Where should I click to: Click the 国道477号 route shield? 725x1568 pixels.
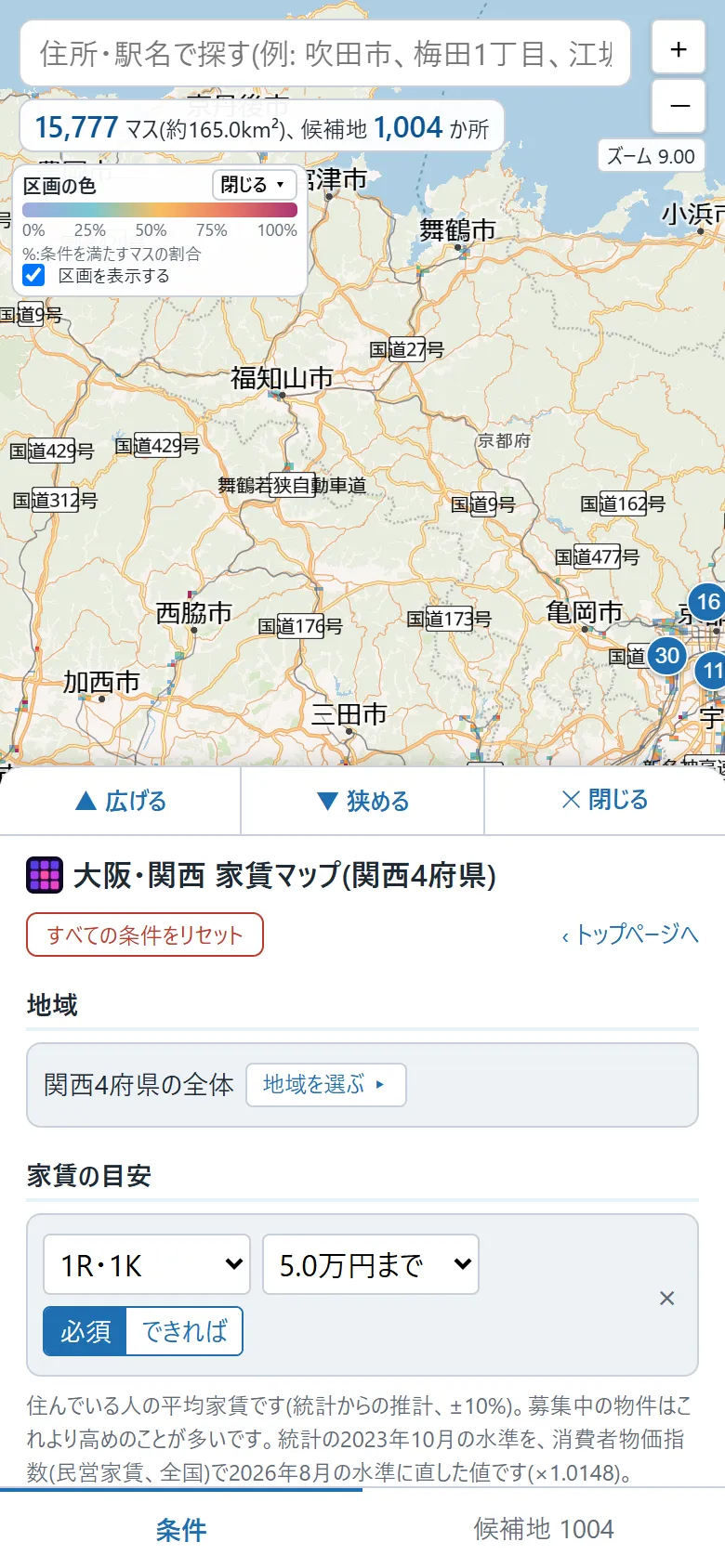point(597,556)
